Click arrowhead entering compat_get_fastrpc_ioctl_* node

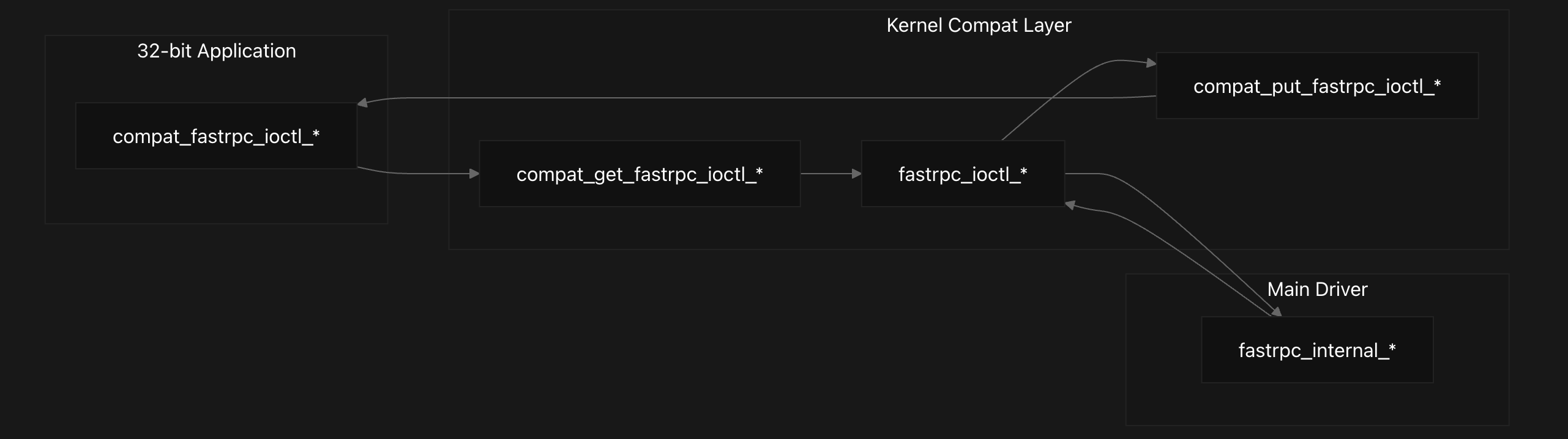pos(474,174)
